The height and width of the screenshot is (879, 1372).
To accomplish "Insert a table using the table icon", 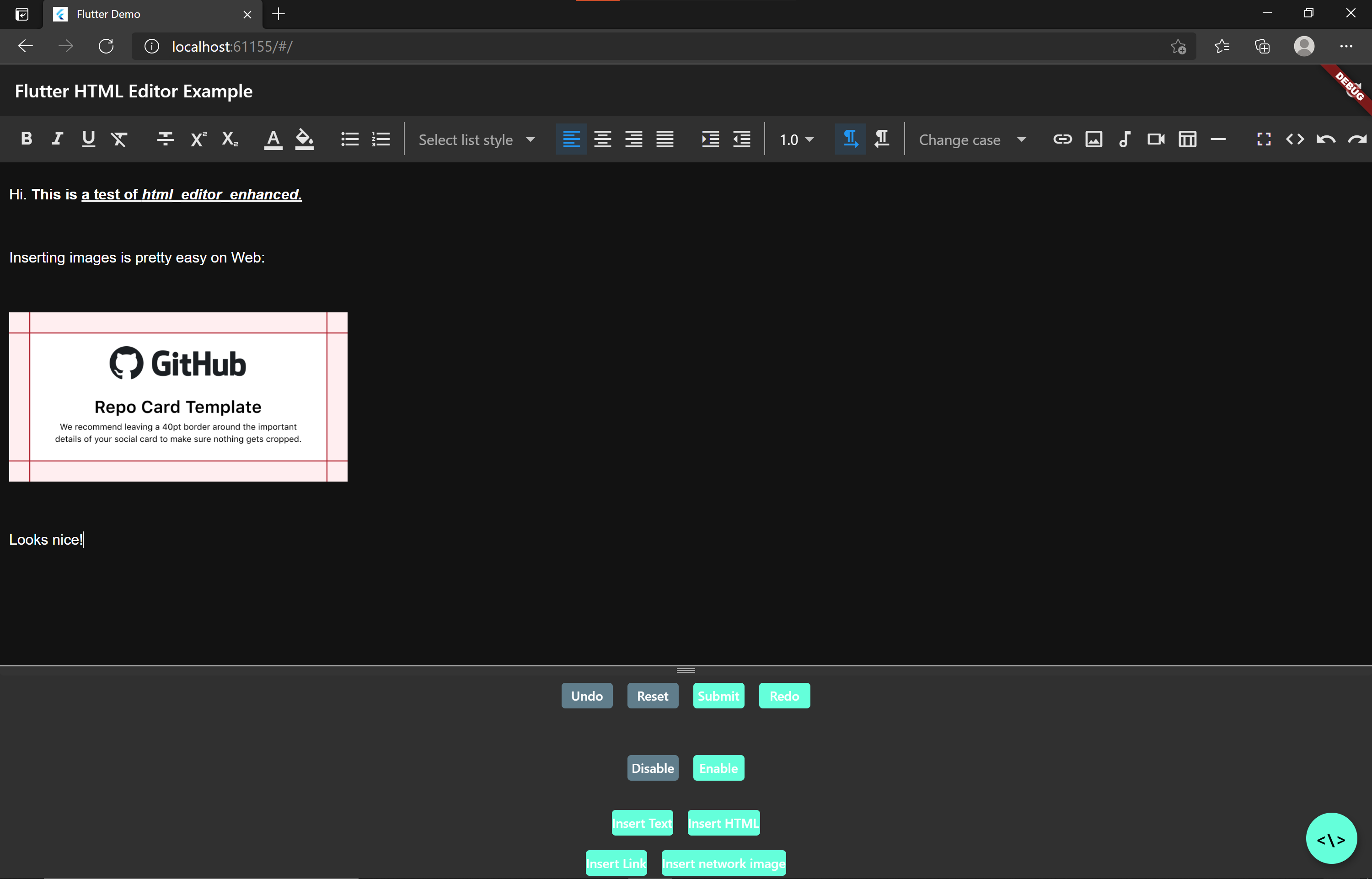I will pos(1187,139).
